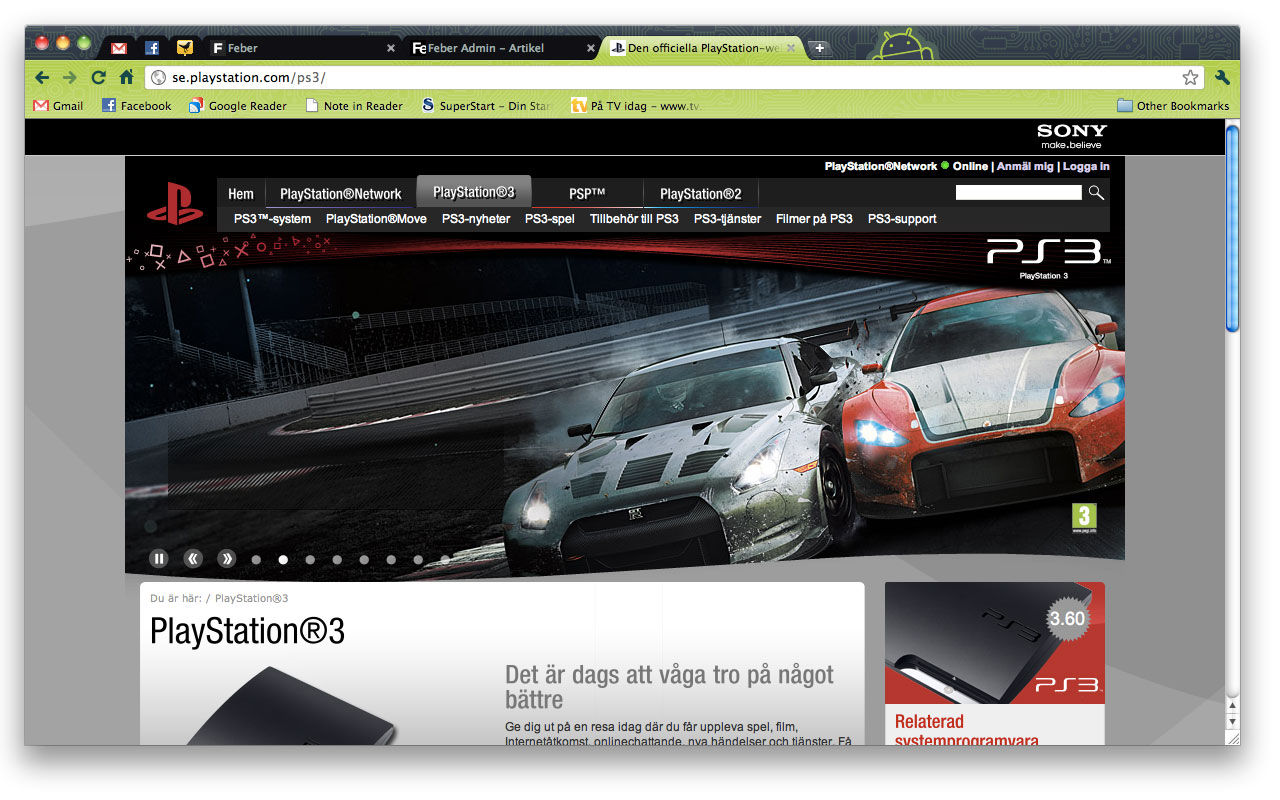Pause the banner slideshow
Image resolution: width=1280 pixels, height=800 pixels.
[x=159, y=558]
